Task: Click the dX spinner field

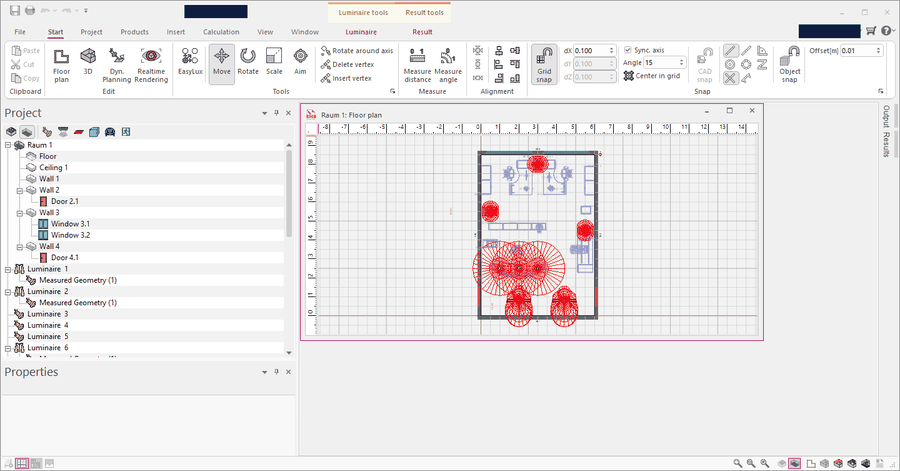Action: point(594,50)
